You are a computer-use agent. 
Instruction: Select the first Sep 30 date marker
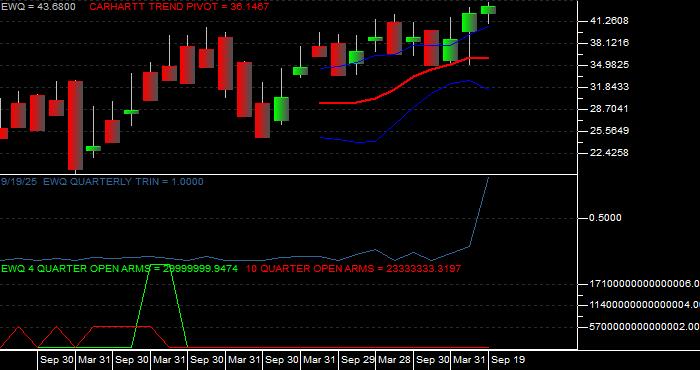pyautogui.click(x=57, y=360)
